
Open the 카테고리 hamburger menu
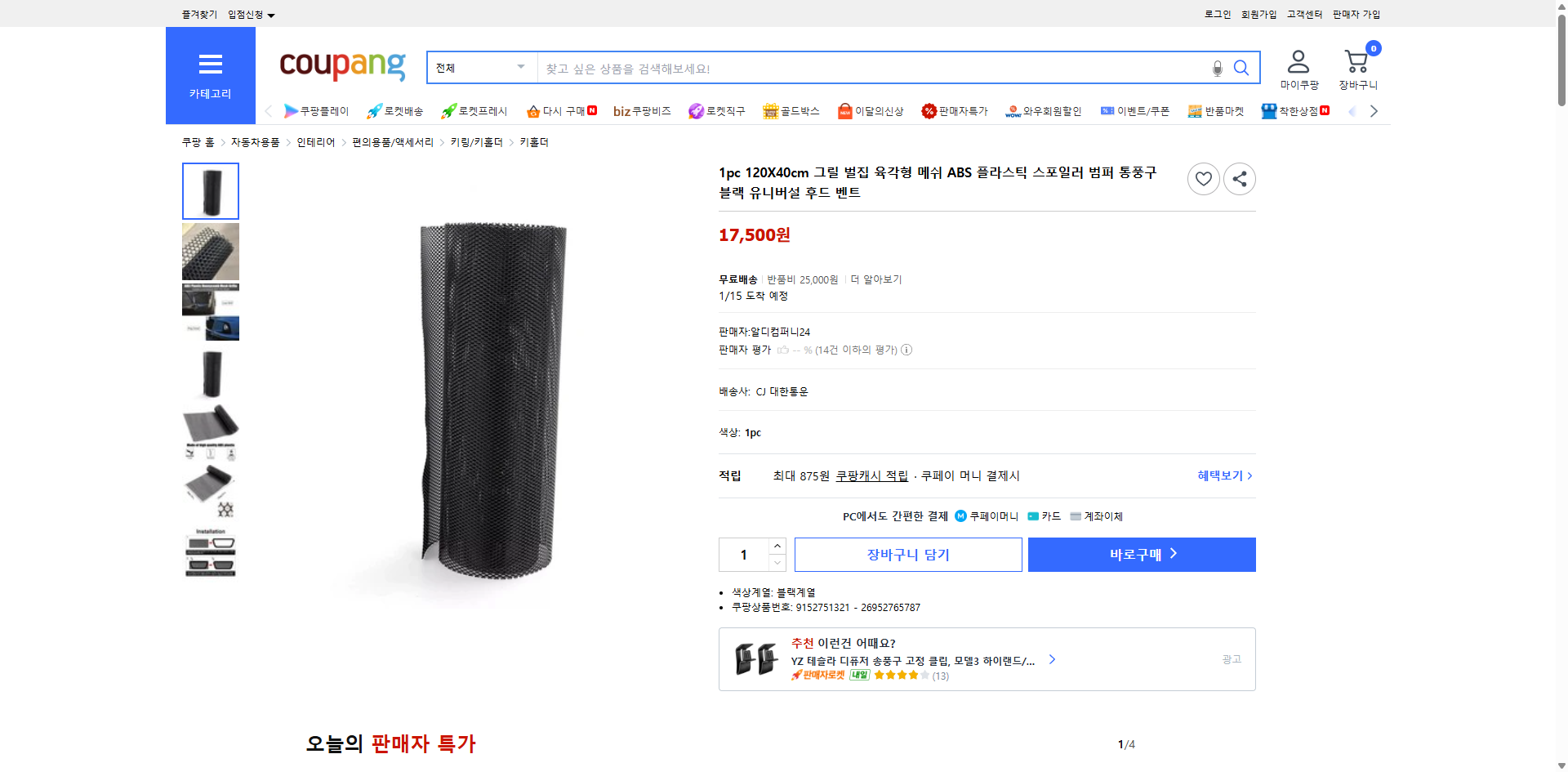[210, 65]
